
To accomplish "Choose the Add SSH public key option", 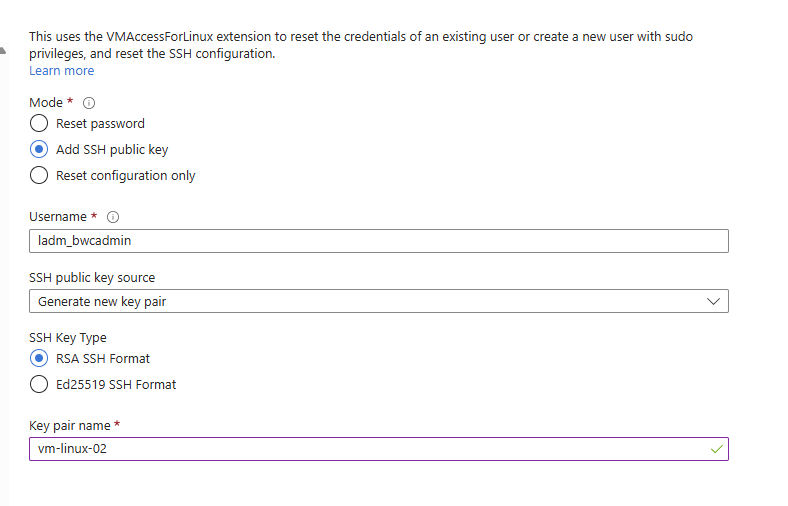I will [39, 149].
